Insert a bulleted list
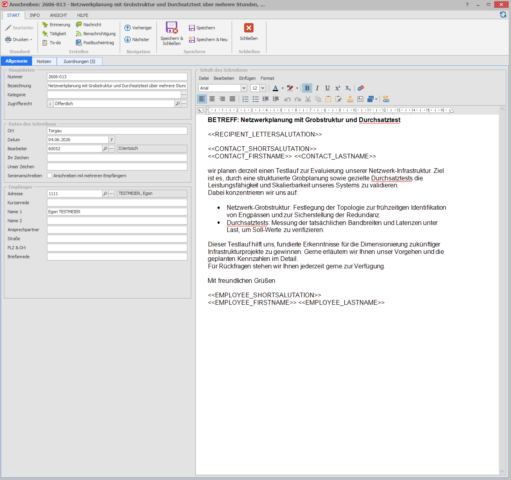This screenshot has height=480, width=511. point(255,99)
